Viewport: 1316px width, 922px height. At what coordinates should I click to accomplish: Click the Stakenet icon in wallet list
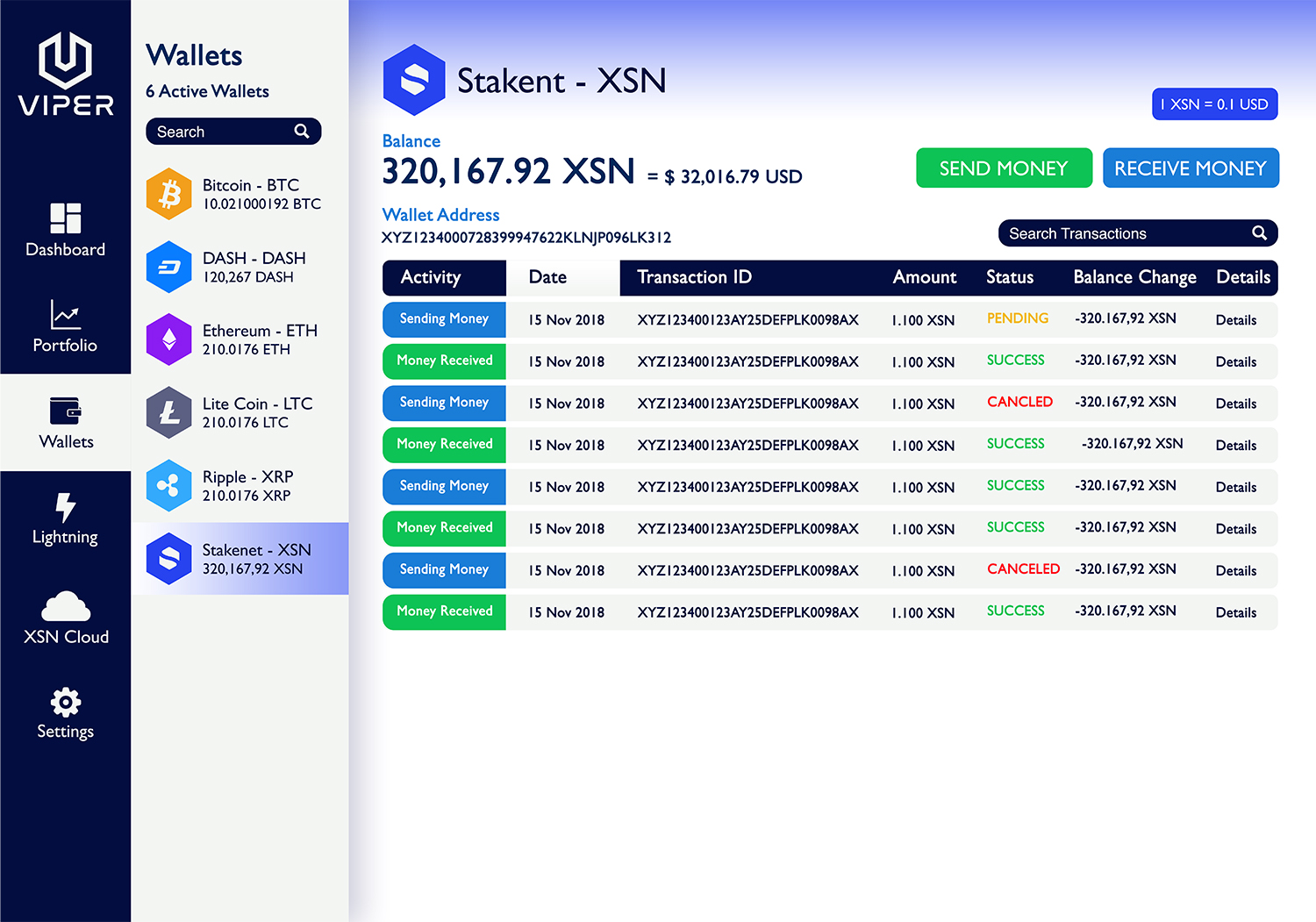(x=168, y=559)
